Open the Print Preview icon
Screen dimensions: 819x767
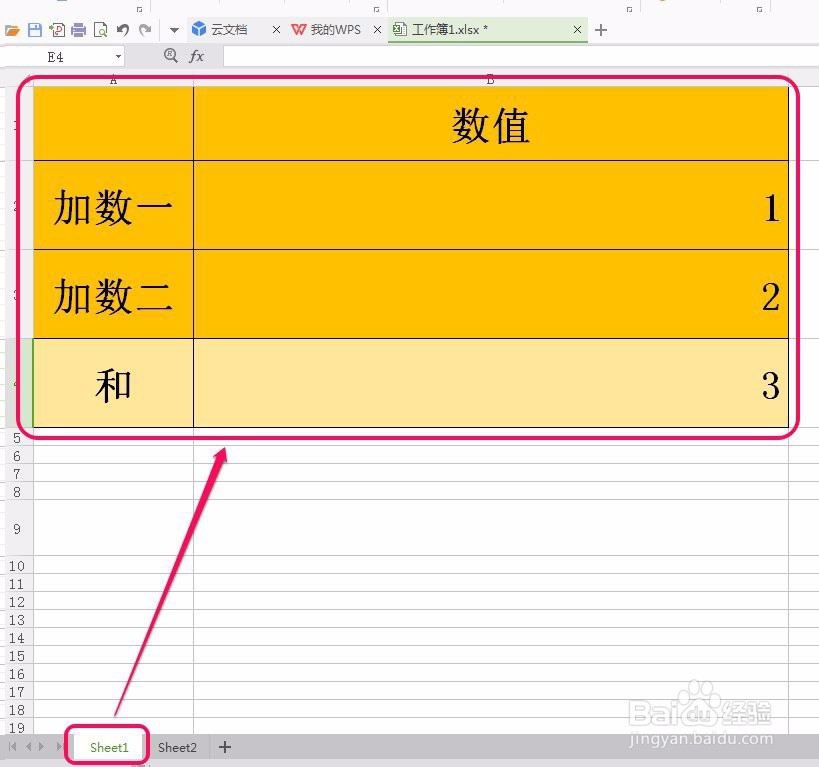pyautogui.click(x=102, y=30)
